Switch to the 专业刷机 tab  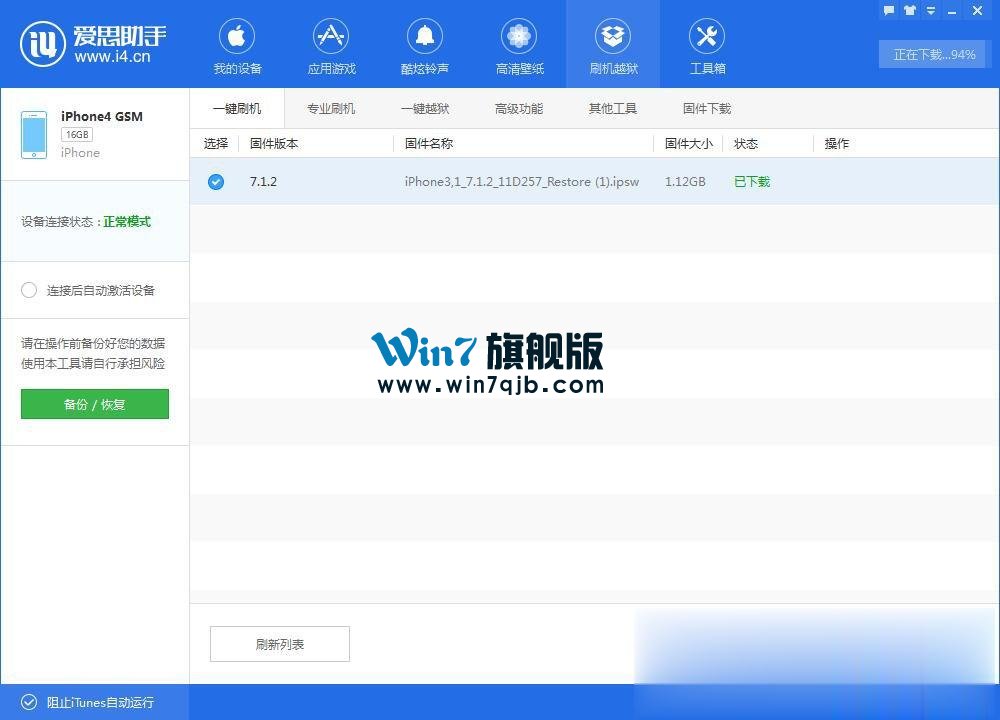331,108
